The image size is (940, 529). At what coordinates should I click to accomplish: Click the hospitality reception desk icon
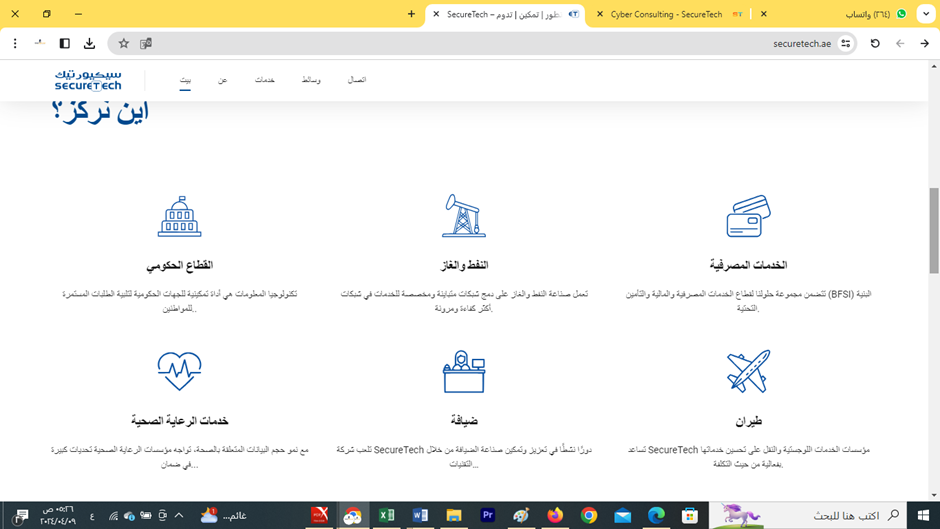(464, 372)
